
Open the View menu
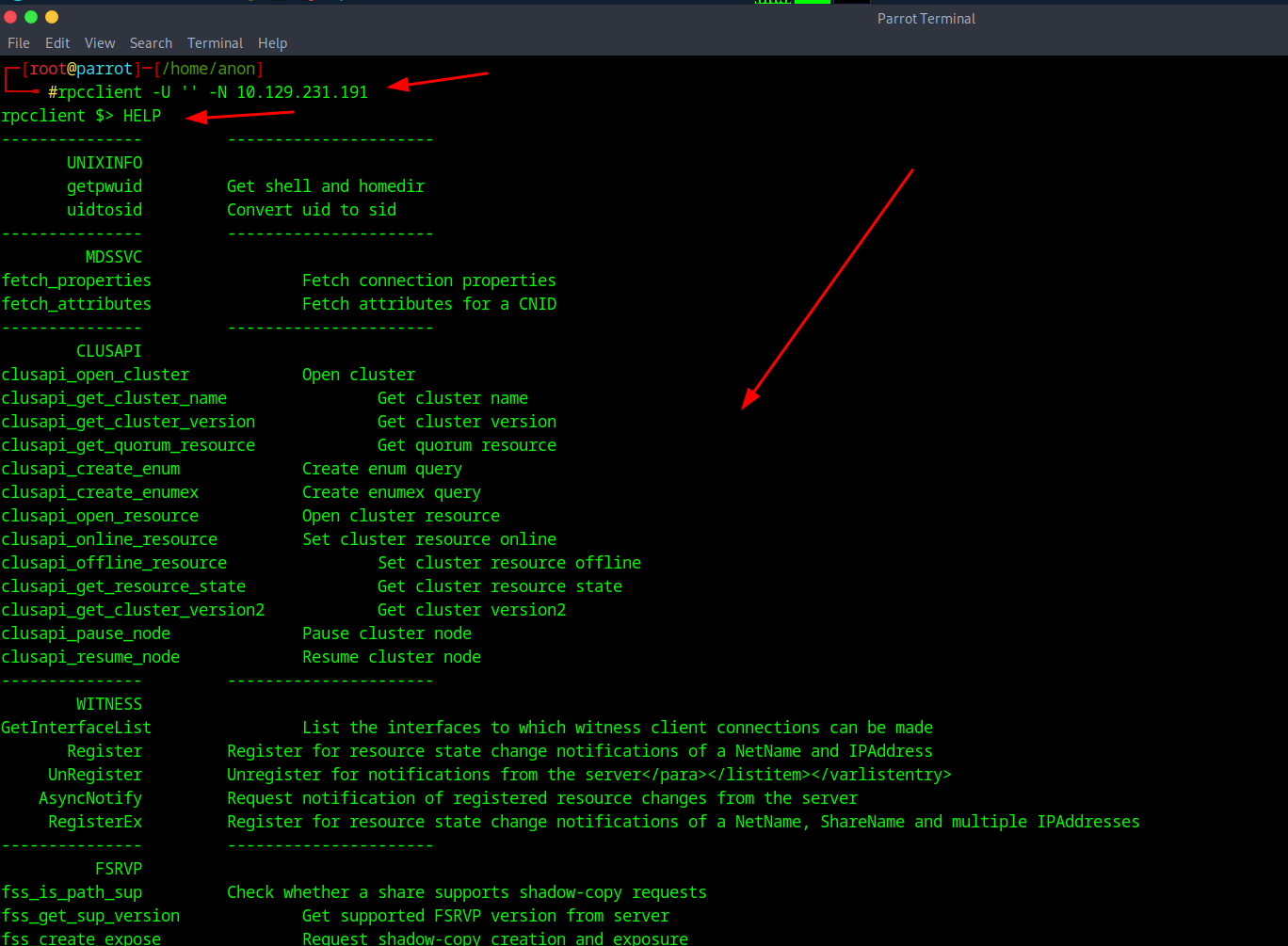(x=100, y=43)
